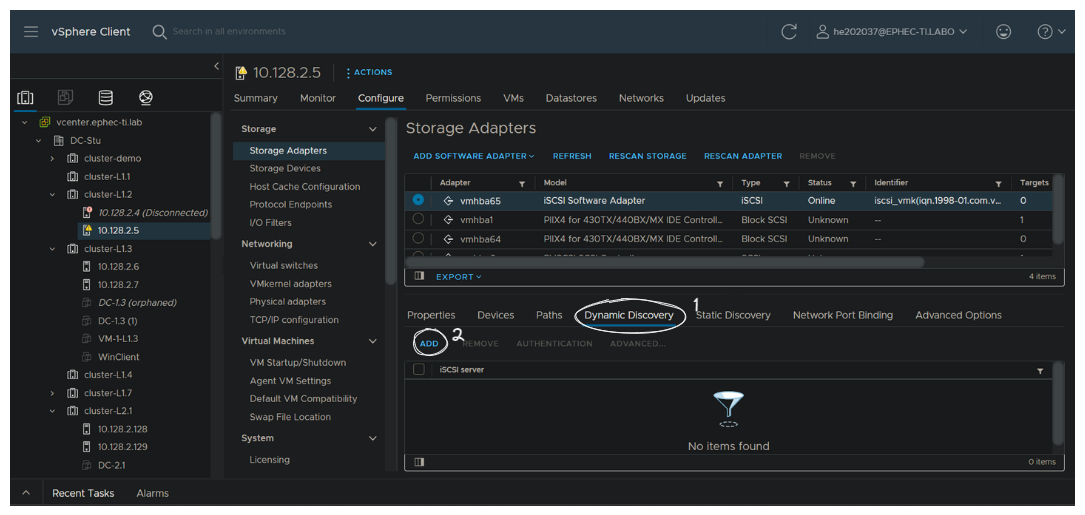Filter the Type column
1085x515 pixels.
point(786,184)
